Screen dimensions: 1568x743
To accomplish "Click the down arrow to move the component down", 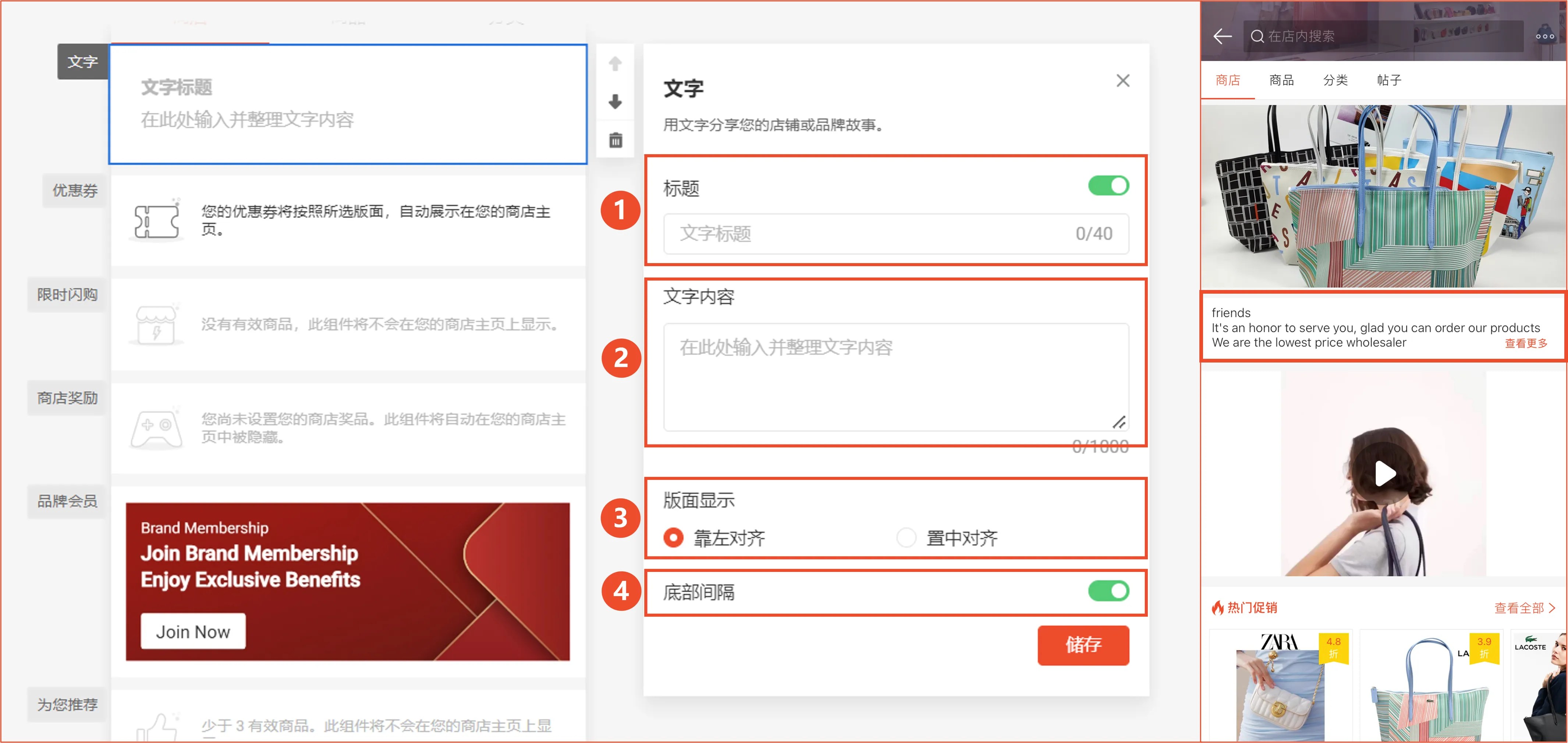I will click(616, 102).
